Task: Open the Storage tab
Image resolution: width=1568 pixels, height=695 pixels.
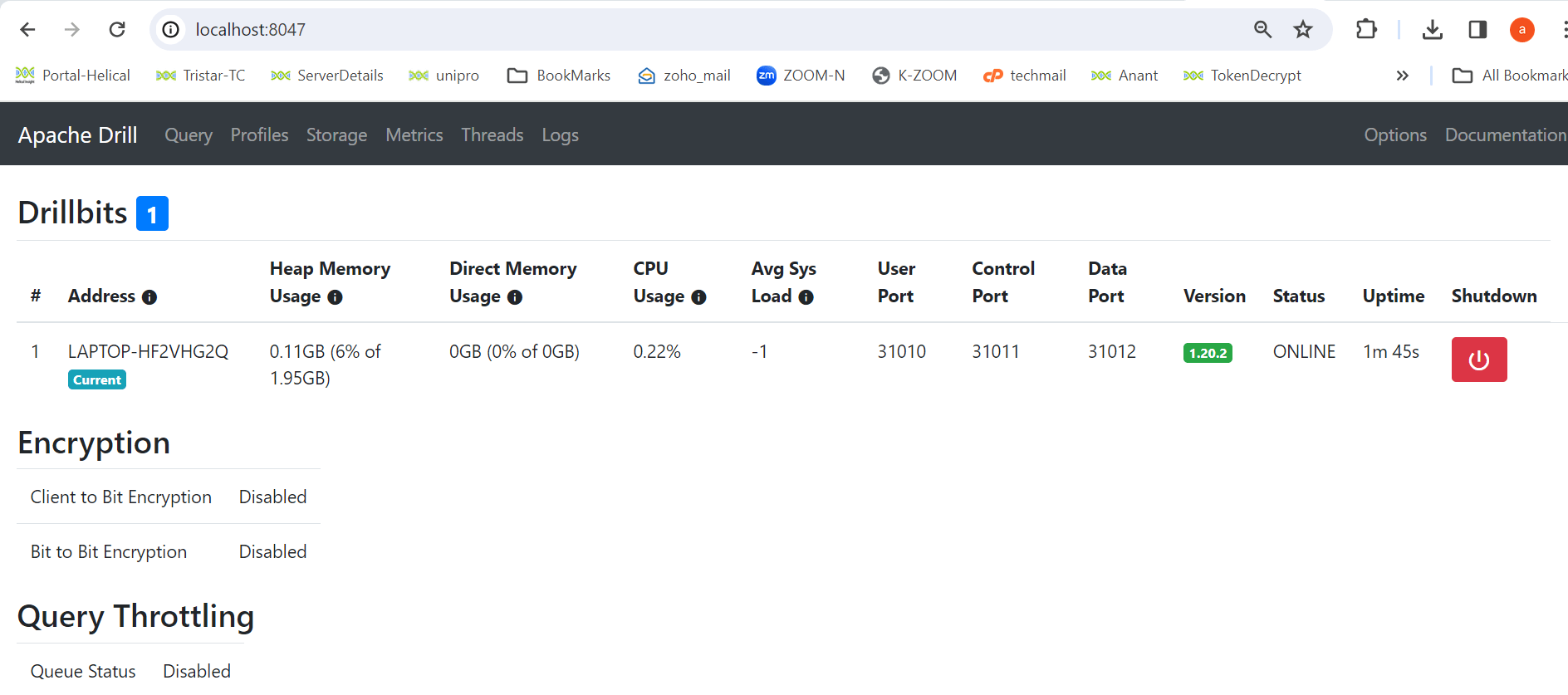Action: pyautogui.click(x=336, y=135)
